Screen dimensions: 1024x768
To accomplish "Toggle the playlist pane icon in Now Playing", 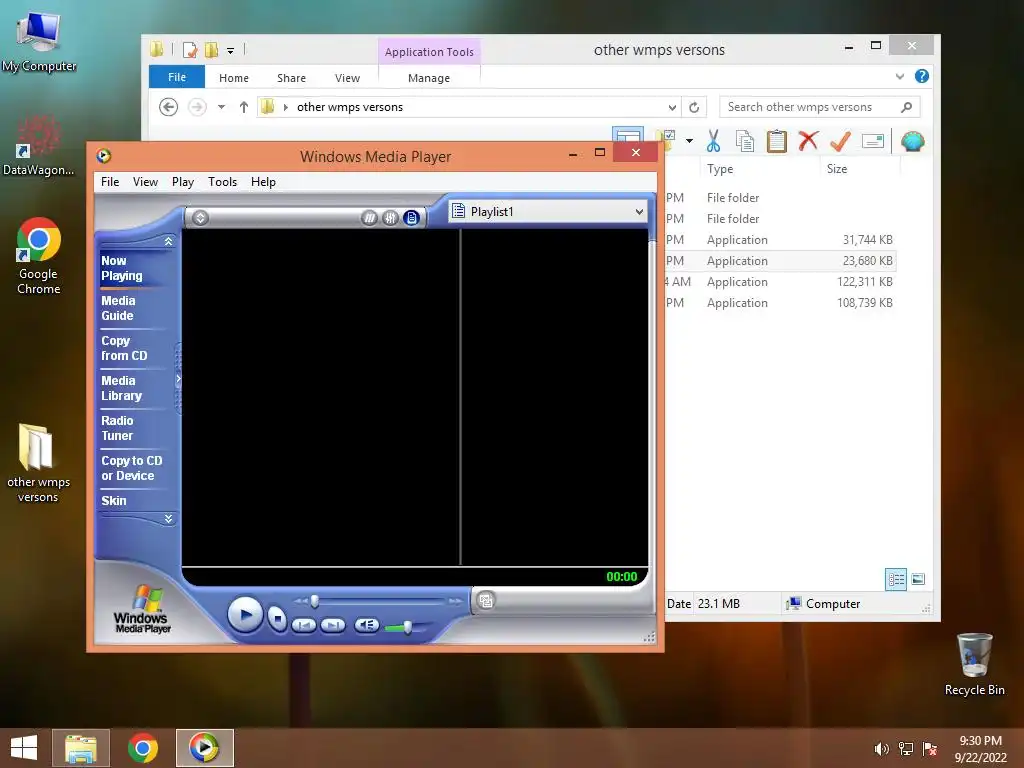I will pyautogui.click(x=411, y=218).
